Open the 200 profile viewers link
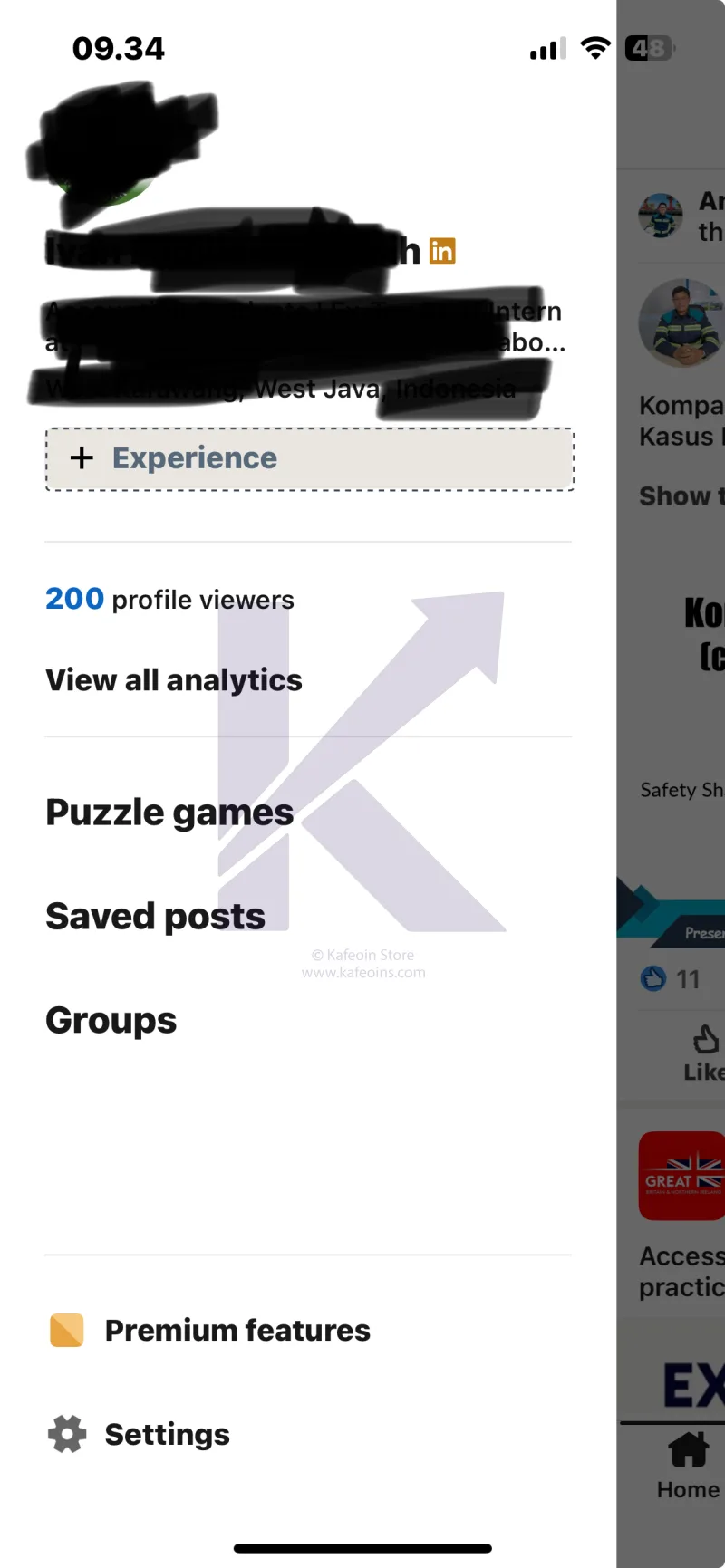Viewport: 725px width, 1568px height. click(x=169, y=600)
